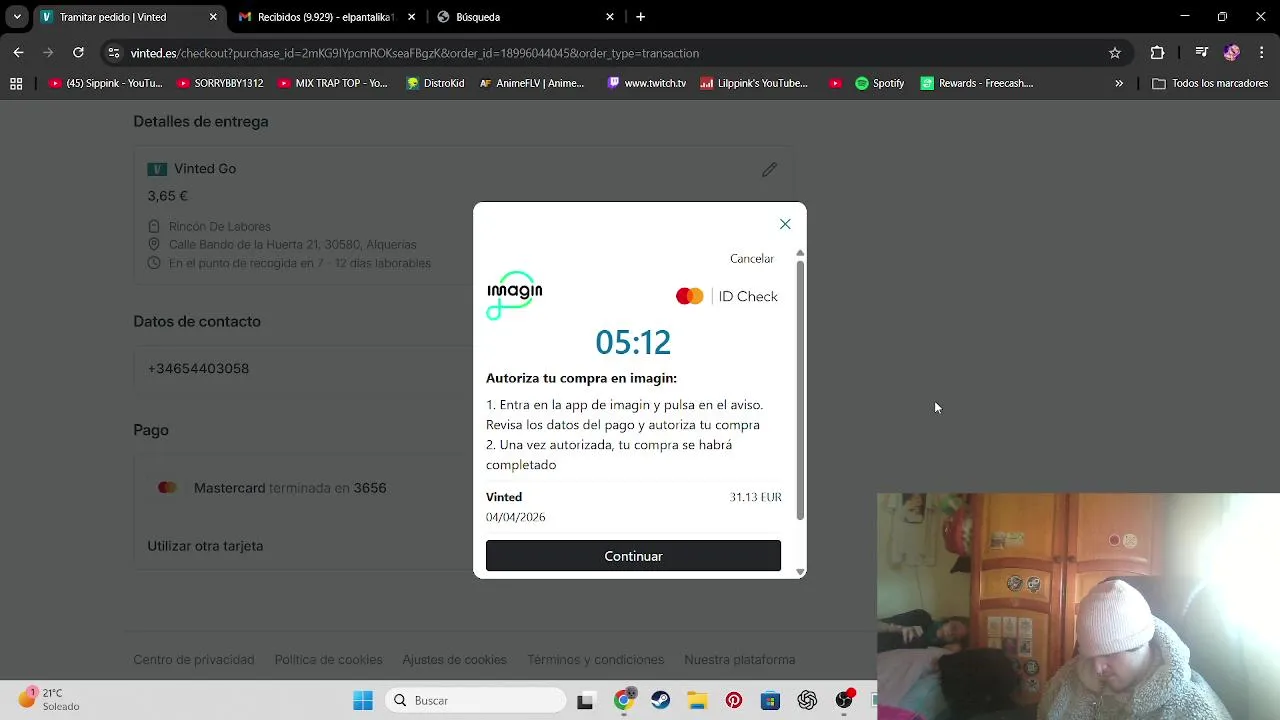Click the scrollbar up arrow in the dialog
The image size is (1280, 720).
(x=800, y=254)
